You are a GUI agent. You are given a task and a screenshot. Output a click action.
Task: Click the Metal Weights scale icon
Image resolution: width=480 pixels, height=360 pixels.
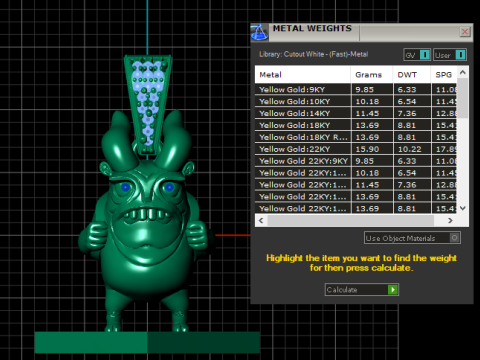(259, 32)
